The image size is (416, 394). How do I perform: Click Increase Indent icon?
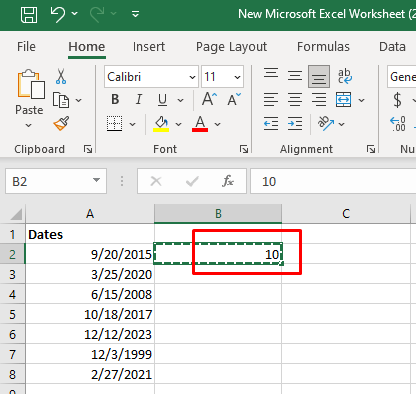295,124
